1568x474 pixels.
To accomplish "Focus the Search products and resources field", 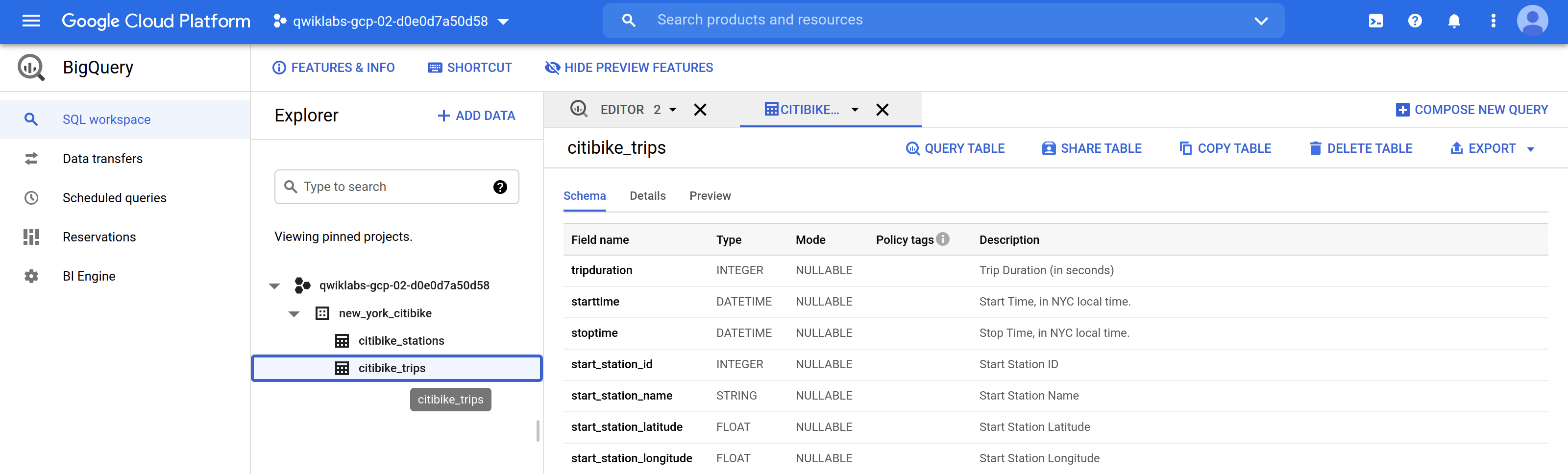I will (943, 20).
